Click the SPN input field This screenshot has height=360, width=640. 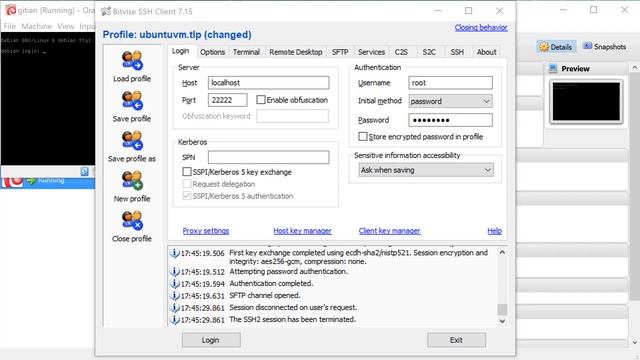coord(268,157)
